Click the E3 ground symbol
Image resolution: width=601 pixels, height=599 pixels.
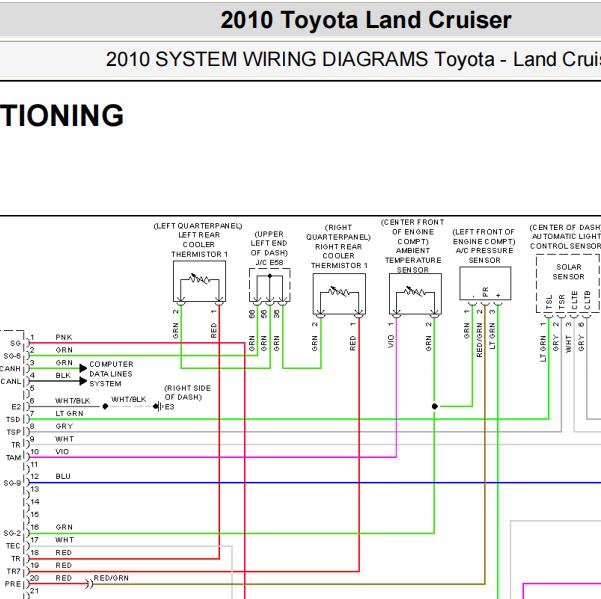point(157,406)
